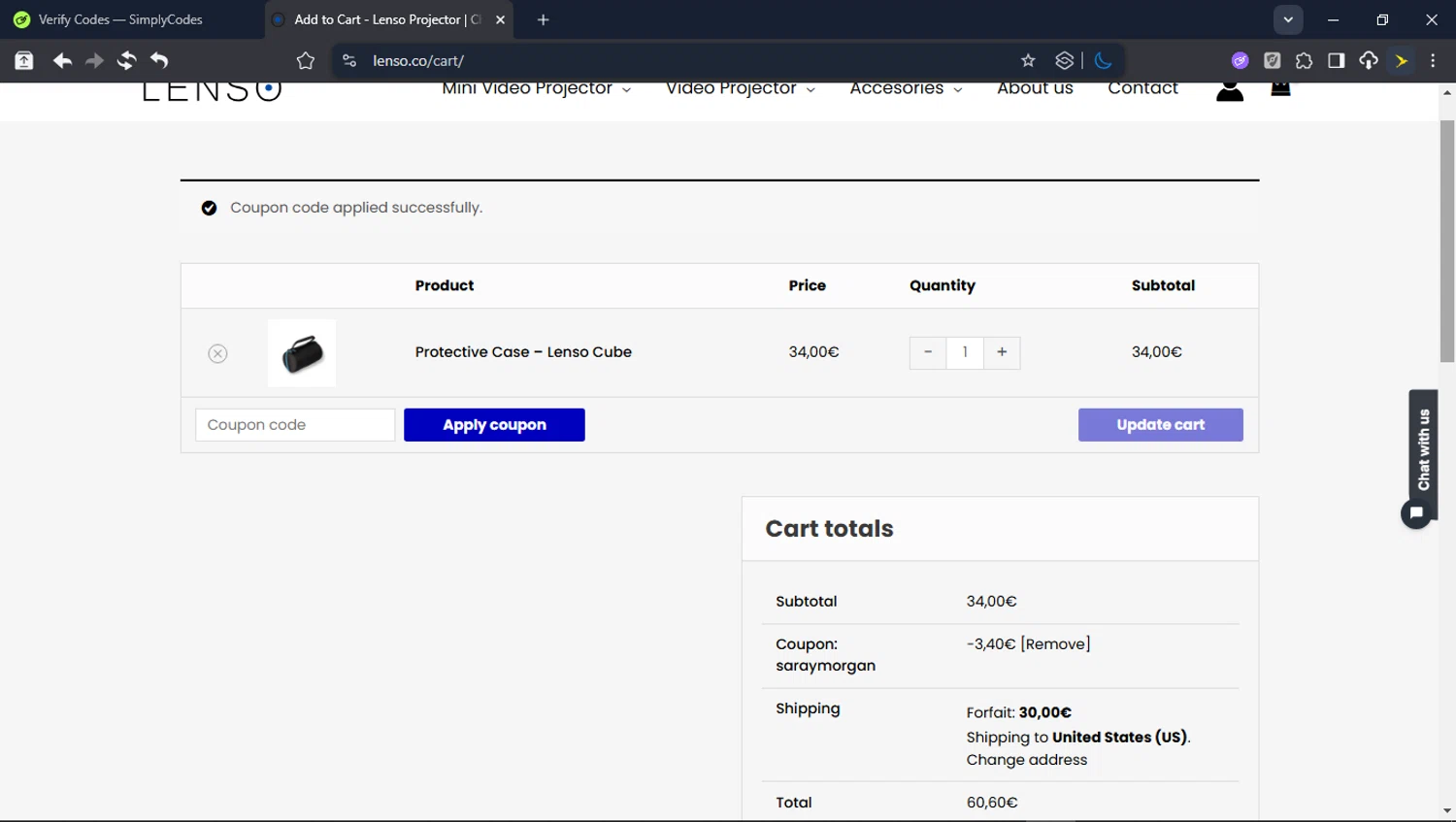Open the tab search dropdown arrow
This screenshot has height=822, width=1456.
1288,19
